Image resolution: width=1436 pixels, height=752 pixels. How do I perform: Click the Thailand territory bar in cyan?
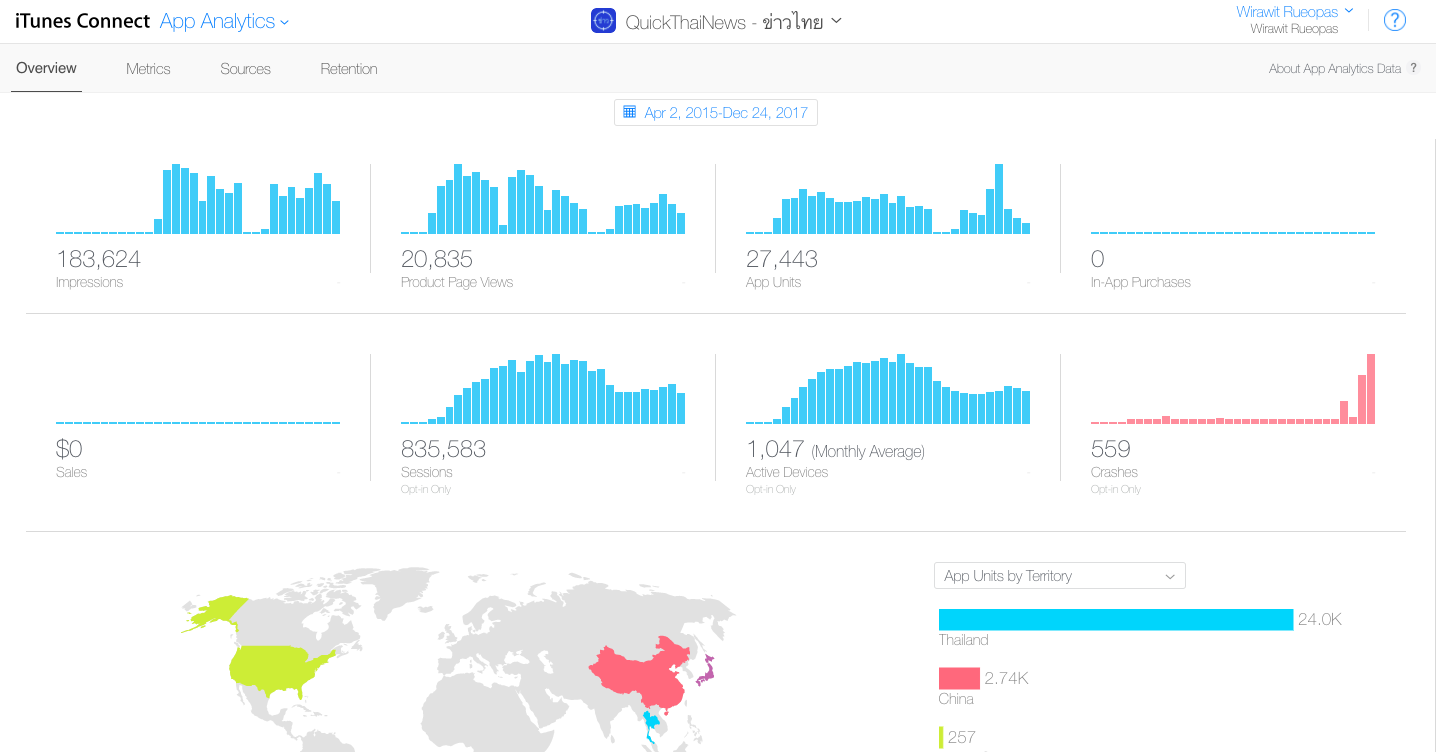(1116, 619)
